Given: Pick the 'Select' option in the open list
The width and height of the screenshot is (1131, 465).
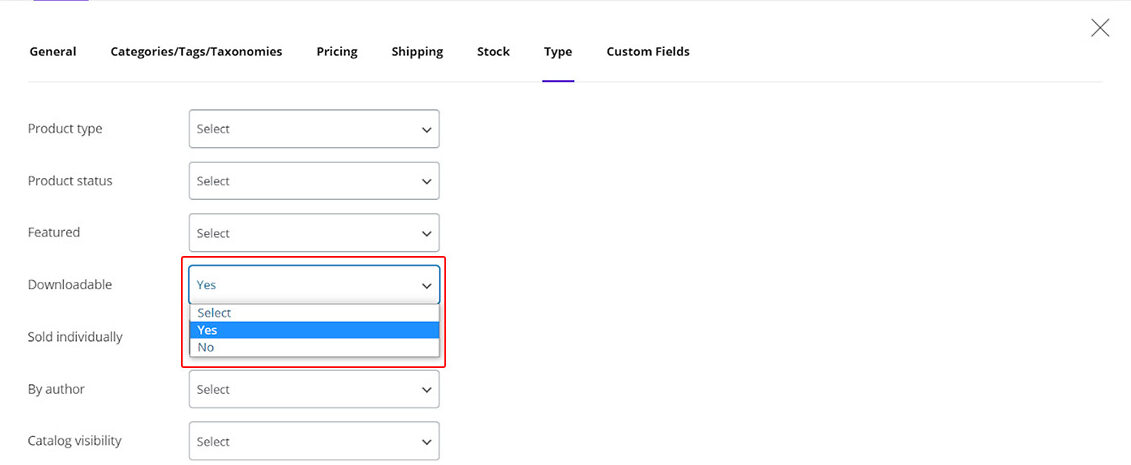Looking at the screenshot, I should [313, 313].
